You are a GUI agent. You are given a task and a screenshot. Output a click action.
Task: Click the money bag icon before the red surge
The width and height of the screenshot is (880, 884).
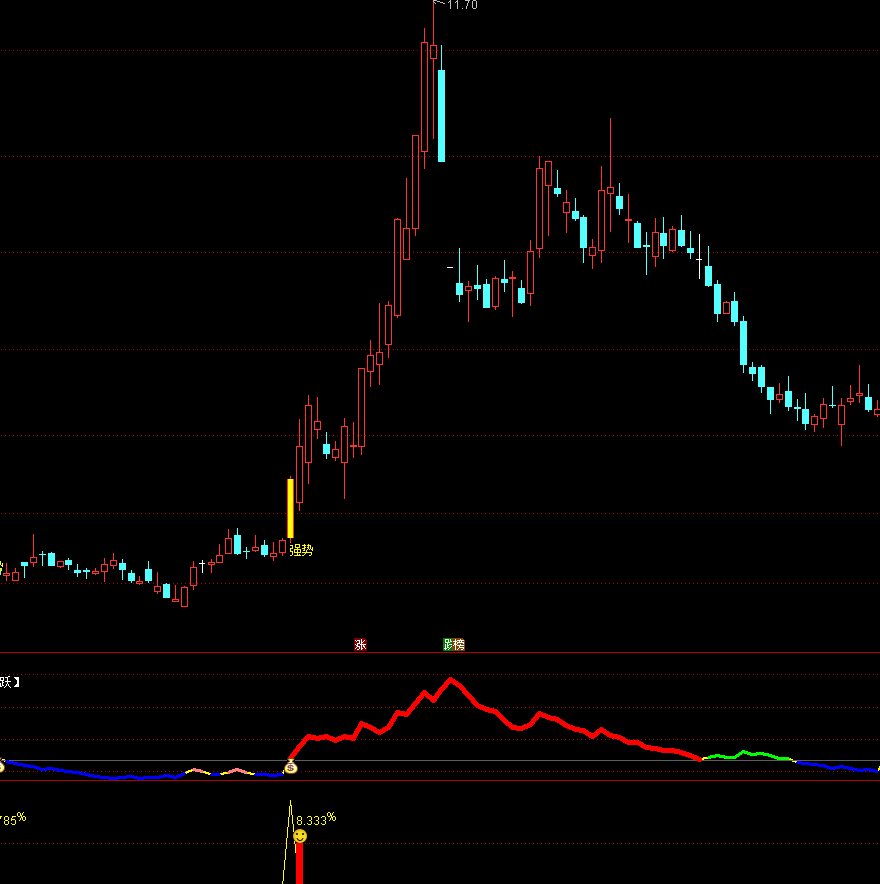(290, 768)
